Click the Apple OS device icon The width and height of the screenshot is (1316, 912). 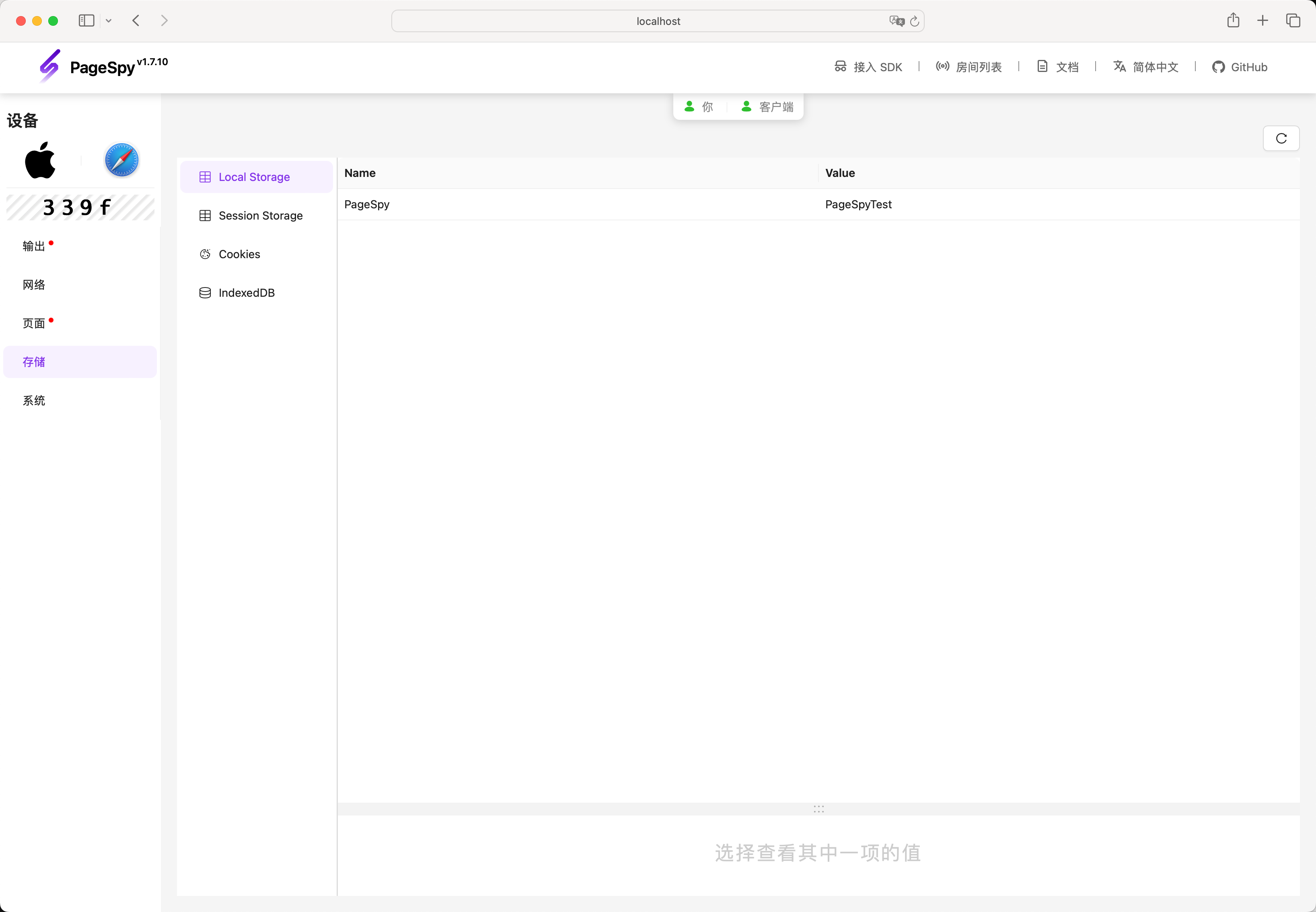(x=40, y=160)
